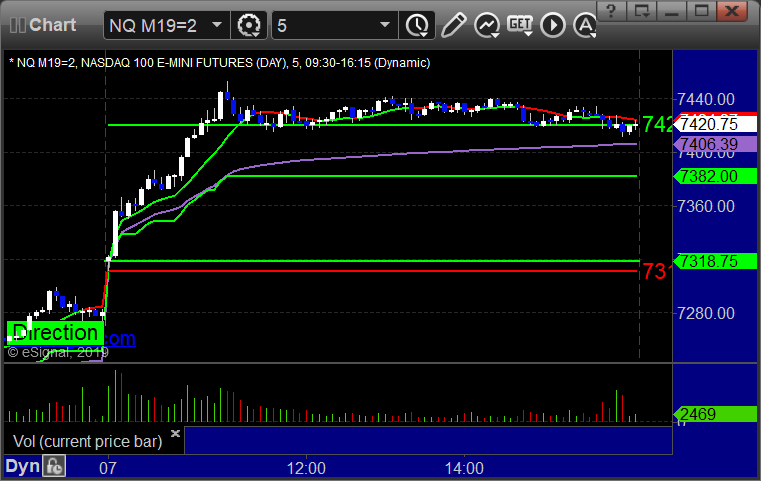Expand the NQ M19=2 symbol dropdown
761x481 pixels.
pyautogui.click(x=217, y=25)
